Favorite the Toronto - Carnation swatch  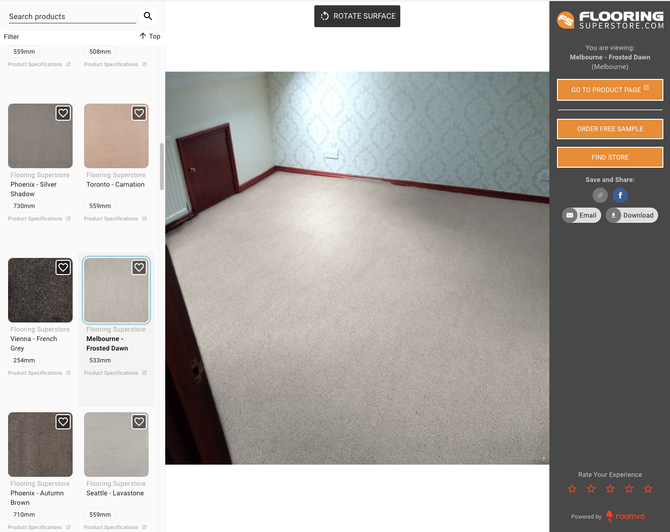pos(139,113)
